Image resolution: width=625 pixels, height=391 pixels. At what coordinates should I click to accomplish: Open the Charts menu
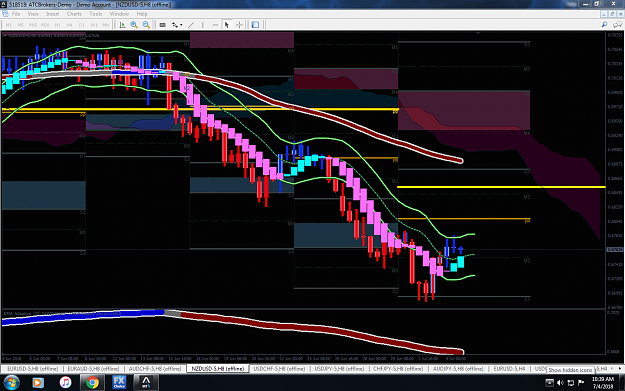pyautogui.click(x=74, y=14)
